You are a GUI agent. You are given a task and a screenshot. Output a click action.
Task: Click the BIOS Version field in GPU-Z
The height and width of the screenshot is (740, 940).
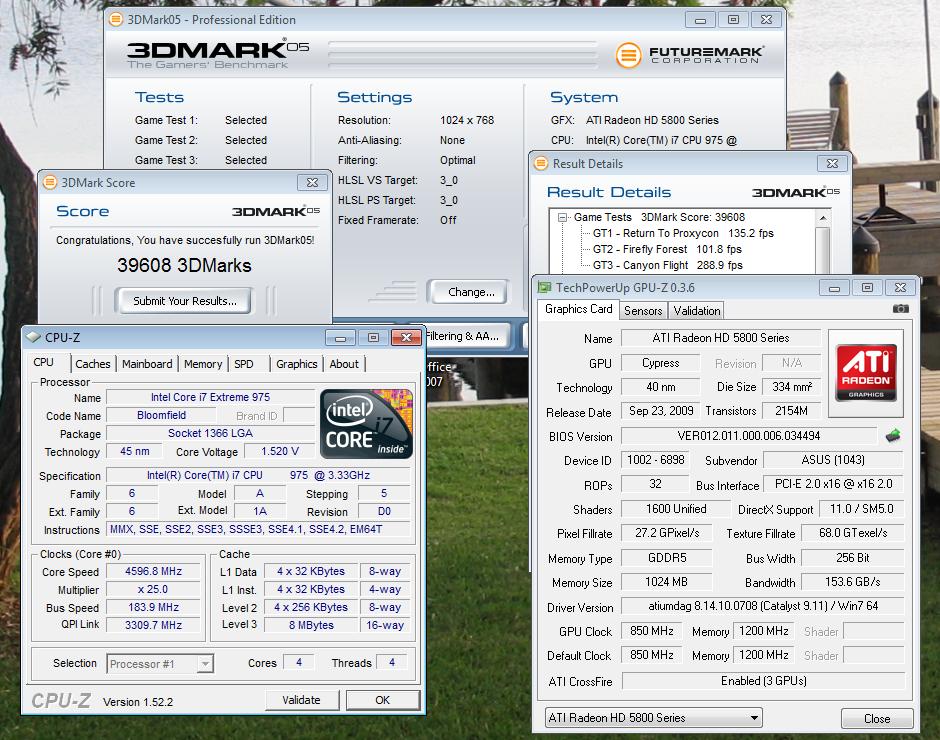pyautogui.click(x=749, y=436)
